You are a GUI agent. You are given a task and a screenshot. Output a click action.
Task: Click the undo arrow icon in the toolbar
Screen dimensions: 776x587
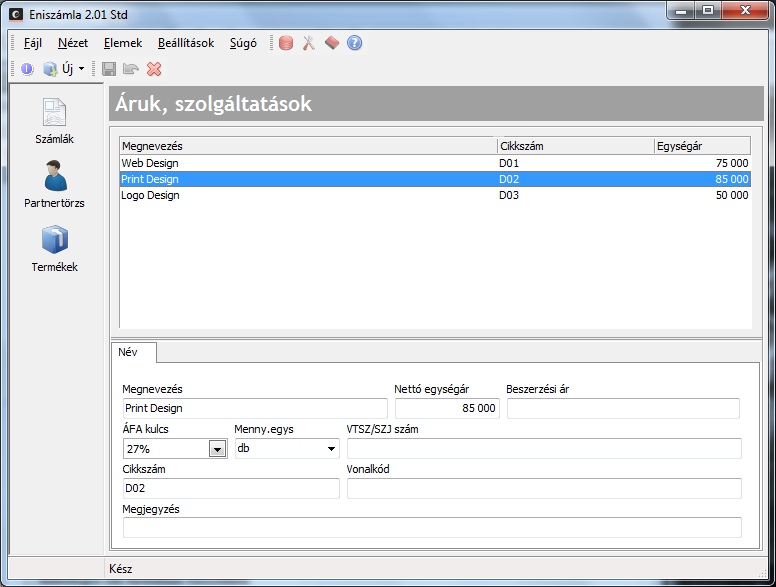point(130,69)
